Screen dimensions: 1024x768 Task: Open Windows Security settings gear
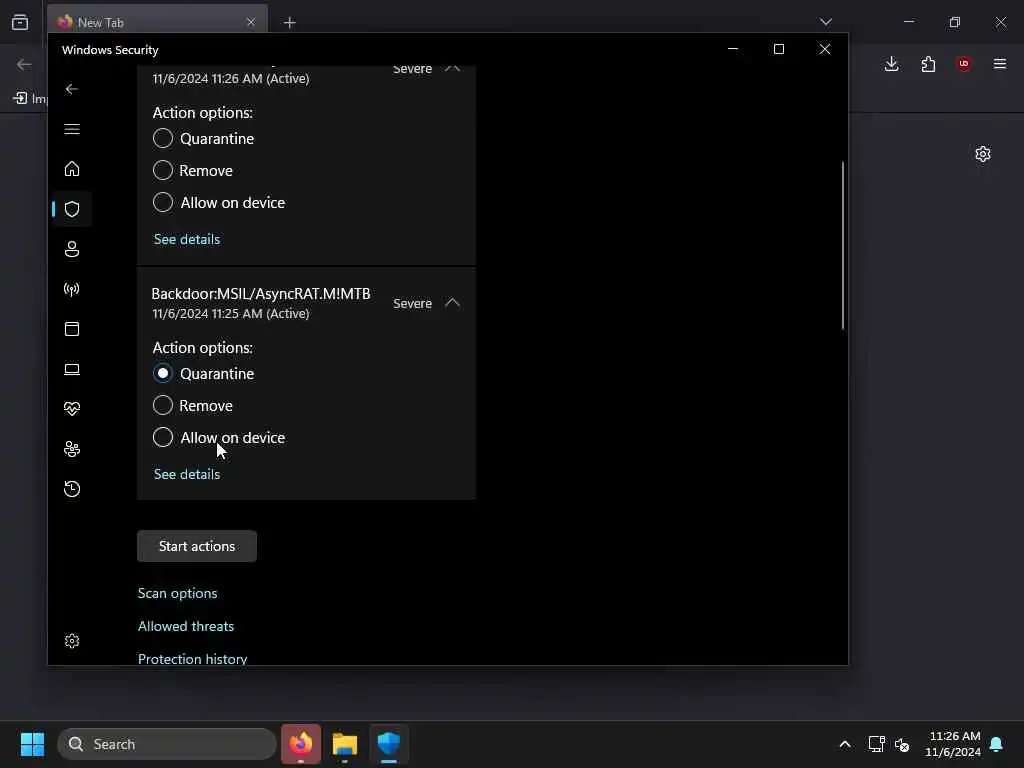[x=72, y=641]
